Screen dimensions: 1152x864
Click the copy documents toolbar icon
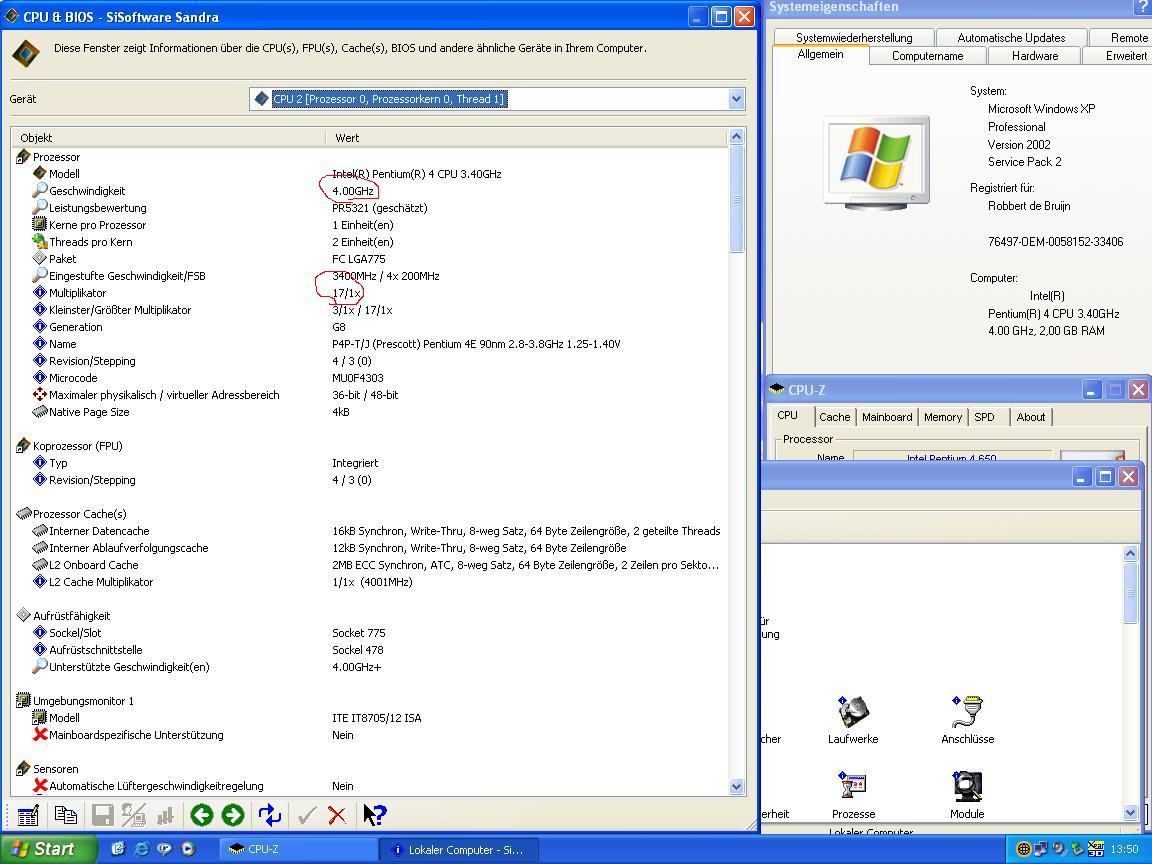click(65, 815)
